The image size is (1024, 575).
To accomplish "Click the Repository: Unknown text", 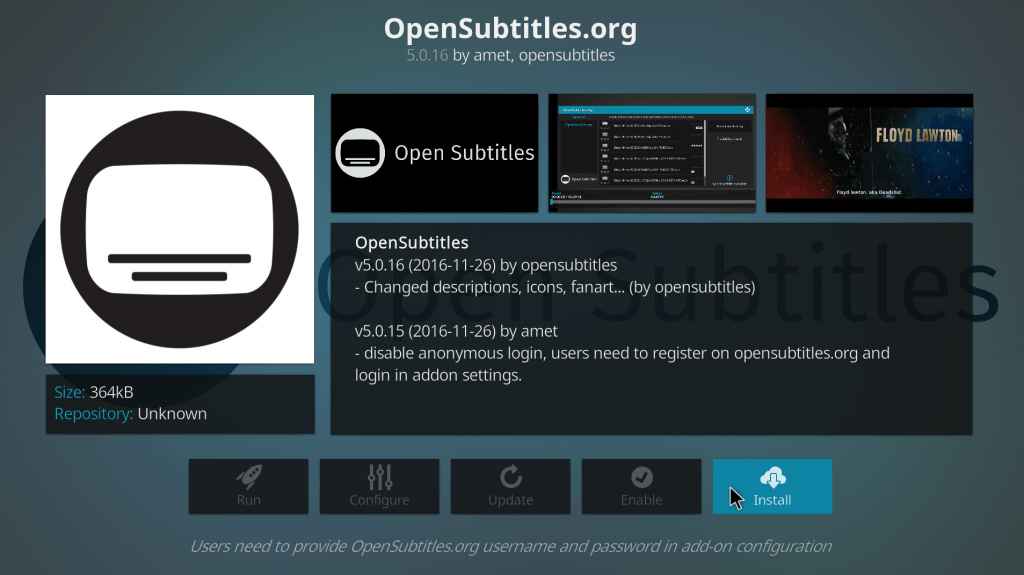I will click(130, 414).
